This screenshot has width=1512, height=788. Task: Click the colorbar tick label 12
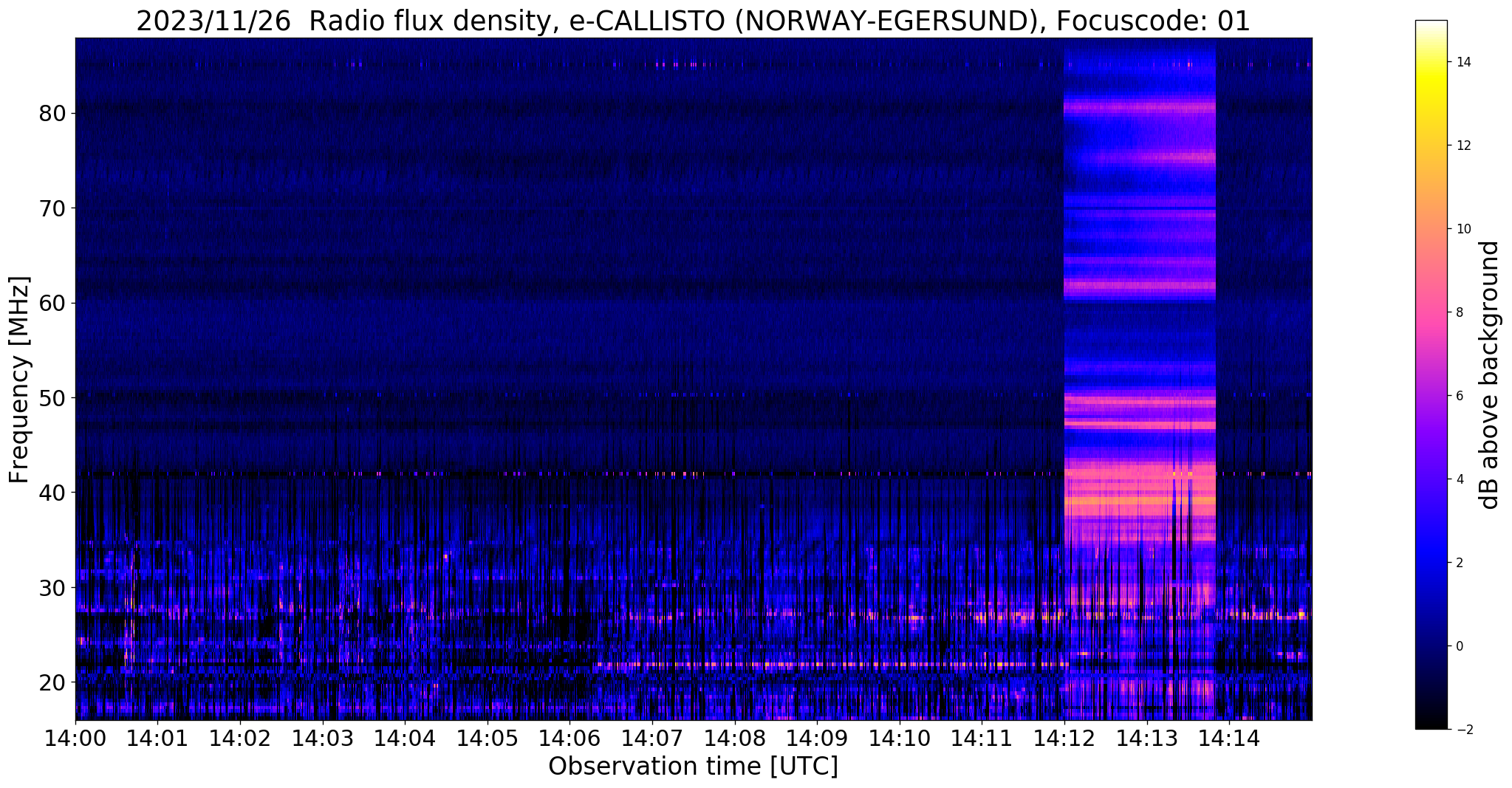point(1463,145)
